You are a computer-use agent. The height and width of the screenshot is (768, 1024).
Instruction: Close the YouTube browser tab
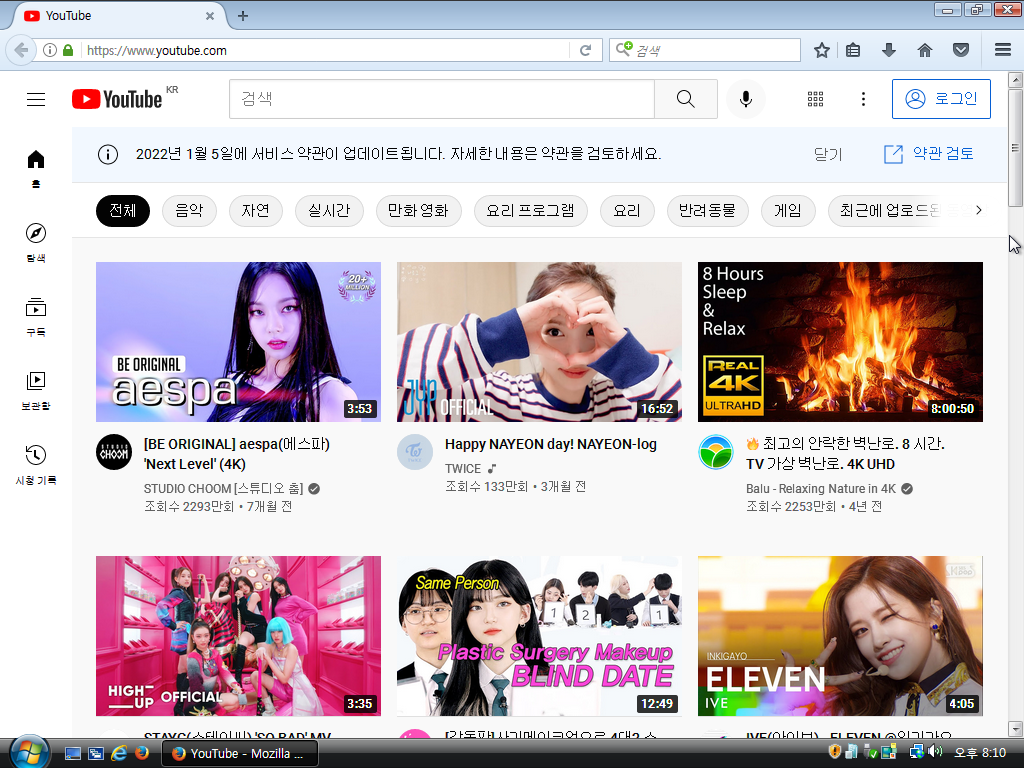point(210,16)
